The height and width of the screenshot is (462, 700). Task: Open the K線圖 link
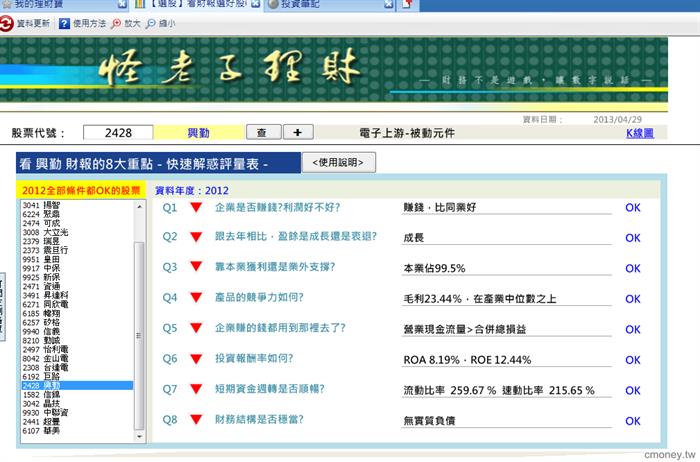click(x=639, y=133)
